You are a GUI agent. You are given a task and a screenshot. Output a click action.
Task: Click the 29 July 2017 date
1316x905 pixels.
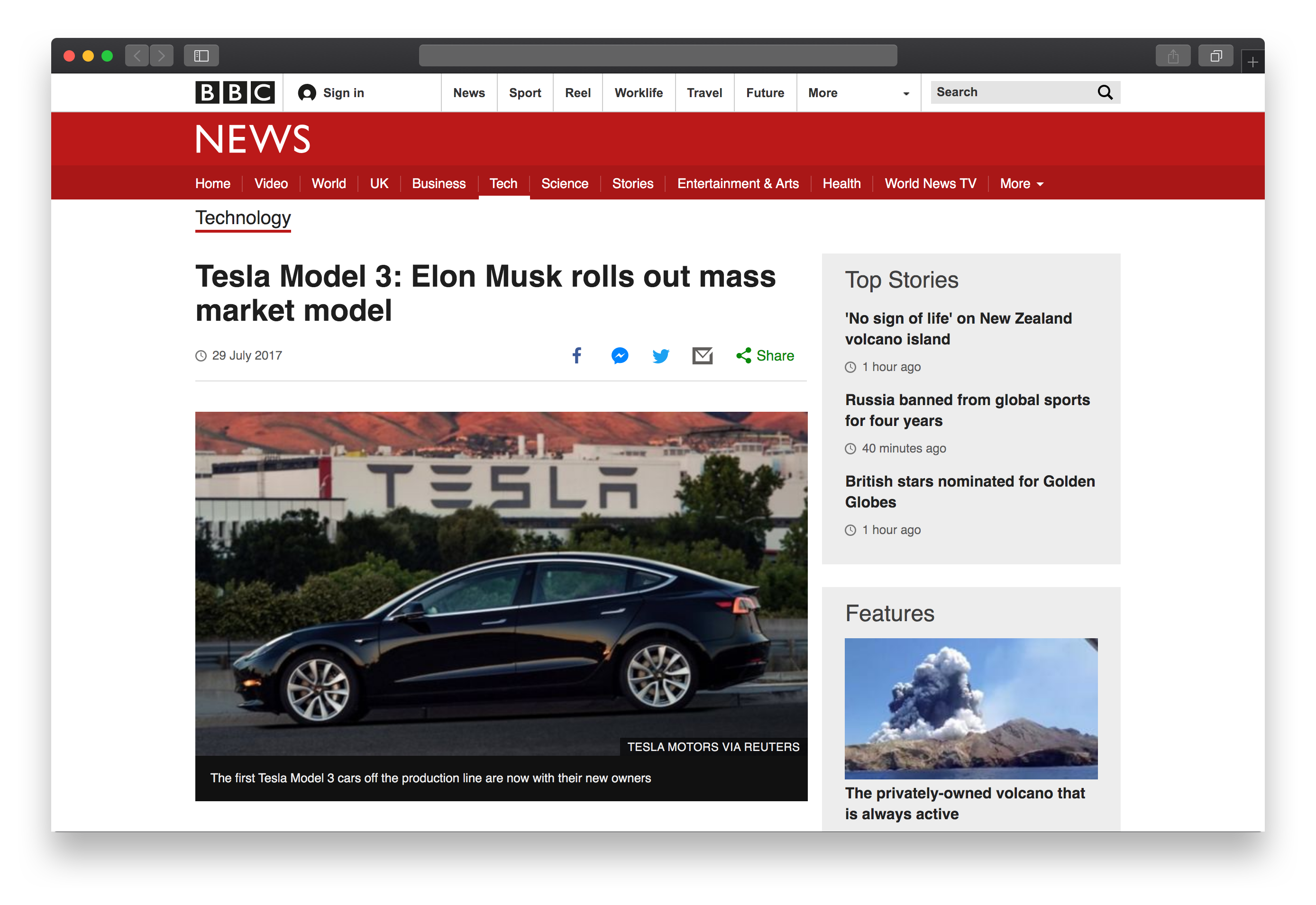[x=247, y=355]
